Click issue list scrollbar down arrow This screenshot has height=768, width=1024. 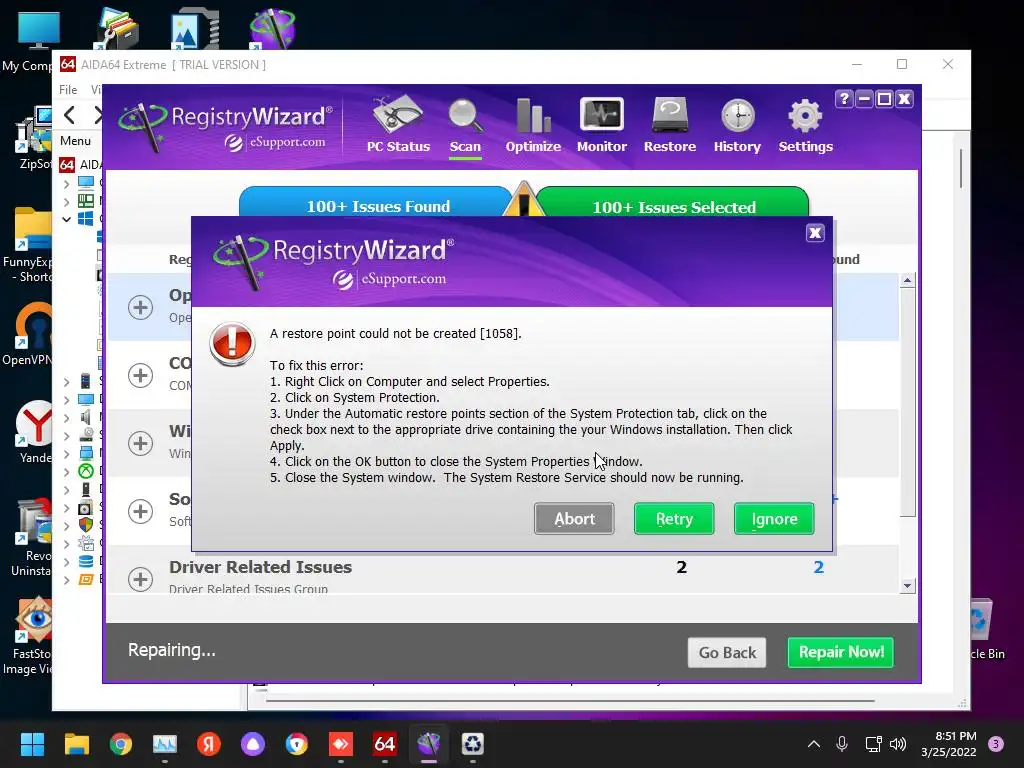tap(907, 585)
